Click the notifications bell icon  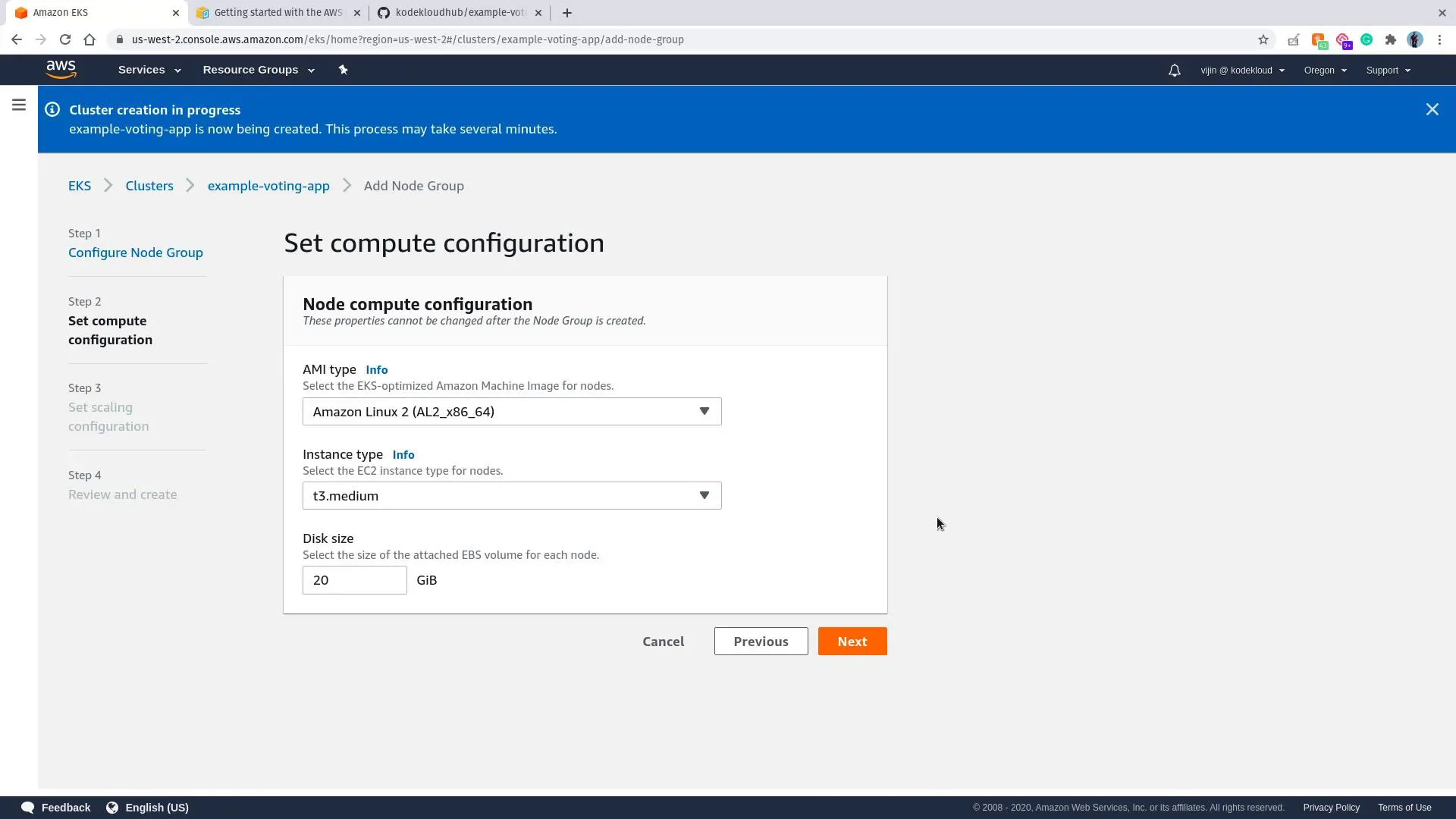[x=1174, y=70]
